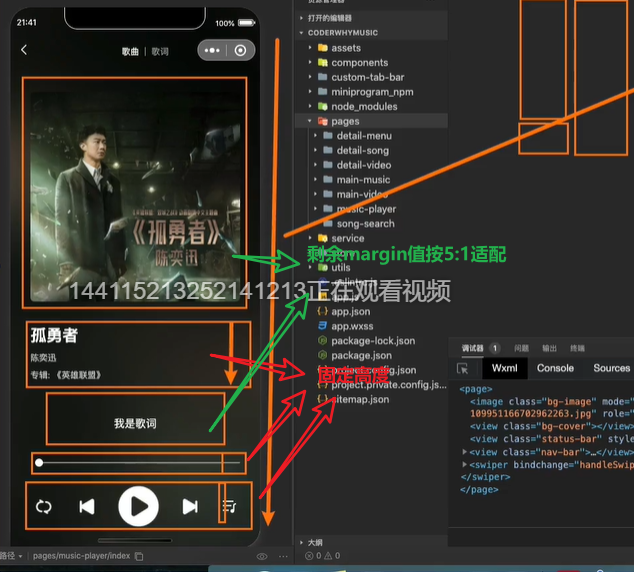Click the app.wxss file icon
Screen dimensions: 634x572
(x=323, y=326)
